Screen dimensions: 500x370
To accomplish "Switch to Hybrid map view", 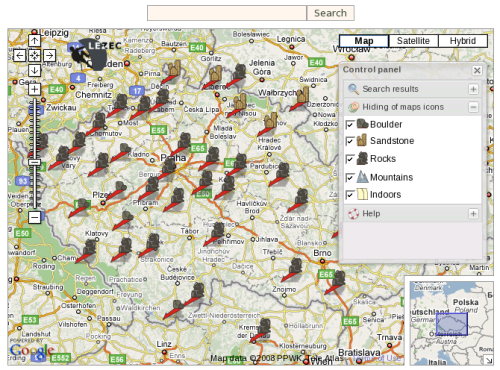I will coord(463,41).
